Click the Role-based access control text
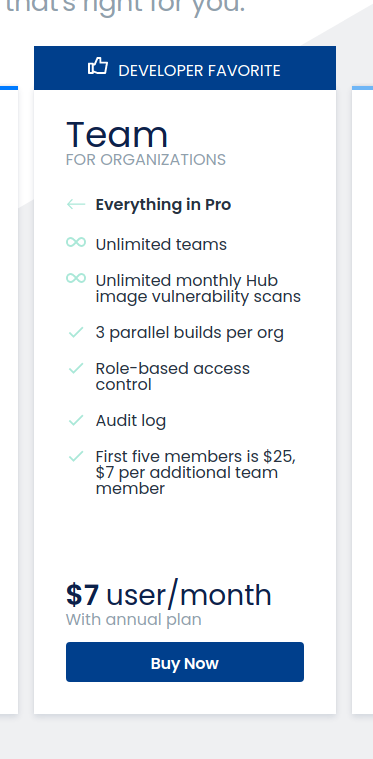This screenshot has height=759, width=373. (173, 377)
